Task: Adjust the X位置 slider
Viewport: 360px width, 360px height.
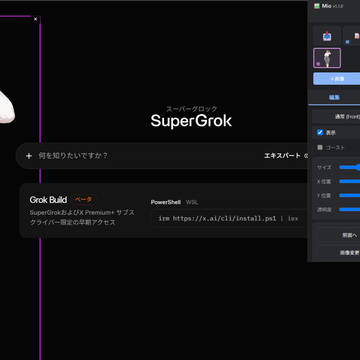Action: coord(350,182)
